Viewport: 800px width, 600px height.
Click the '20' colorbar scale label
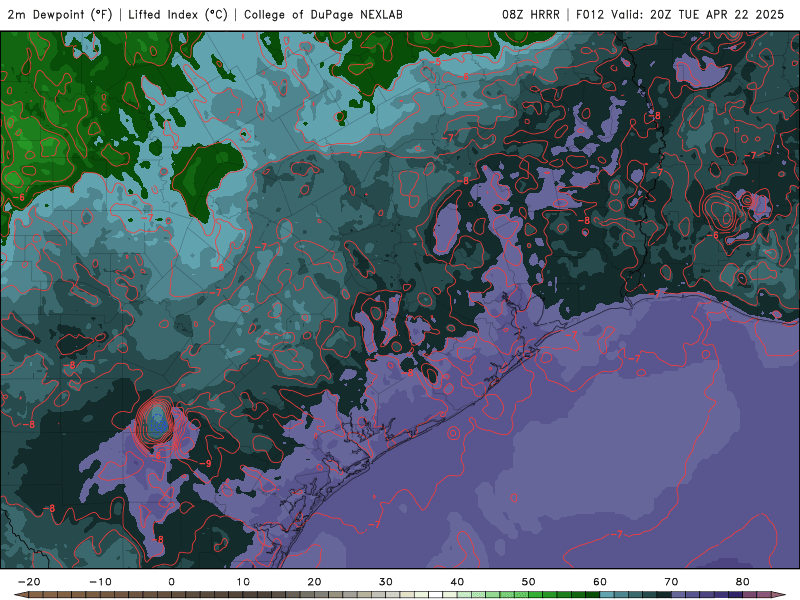[314, 582]
